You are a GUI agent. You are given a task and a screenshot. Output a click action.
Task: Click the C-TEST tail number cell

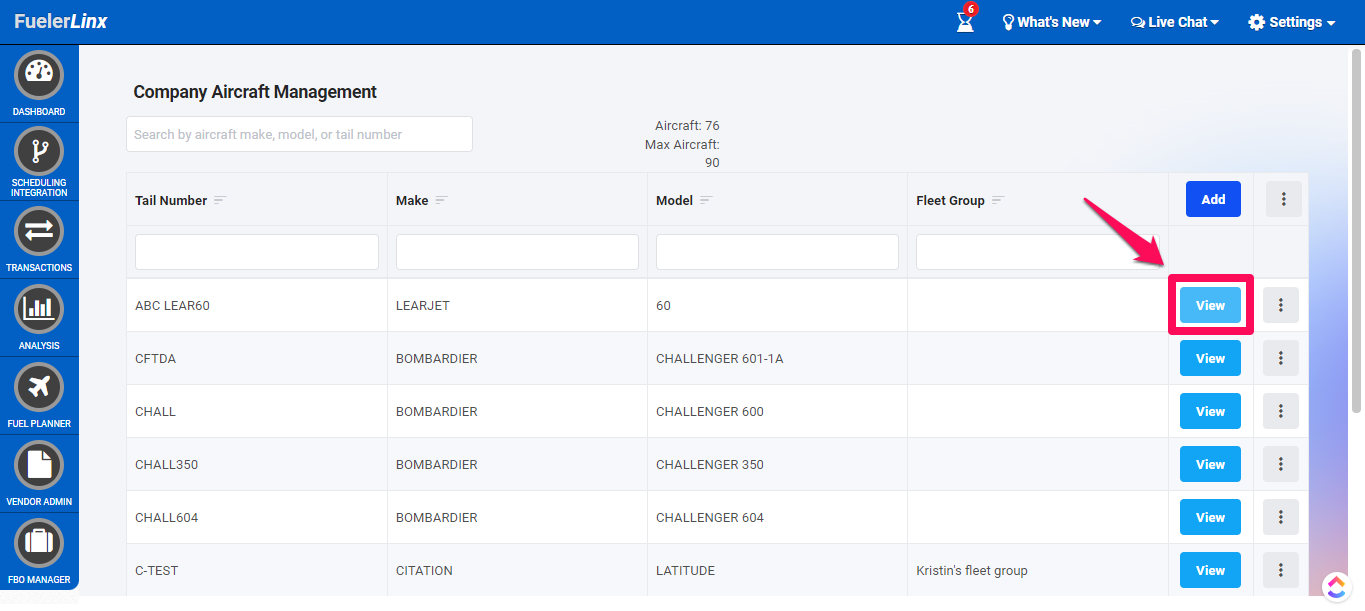point(257,570)
